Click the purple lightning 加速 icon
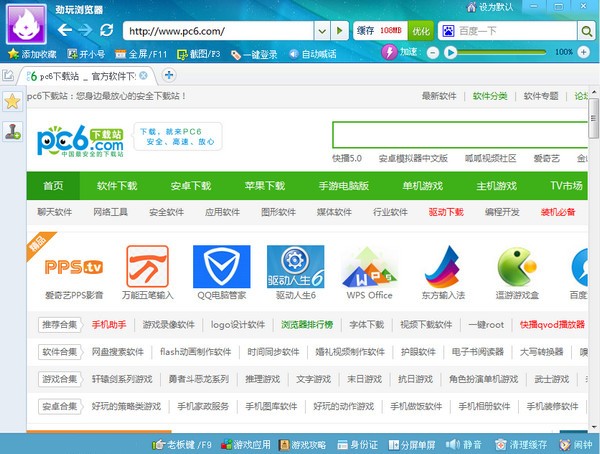 pyautogui.click(x=389, y=52)
